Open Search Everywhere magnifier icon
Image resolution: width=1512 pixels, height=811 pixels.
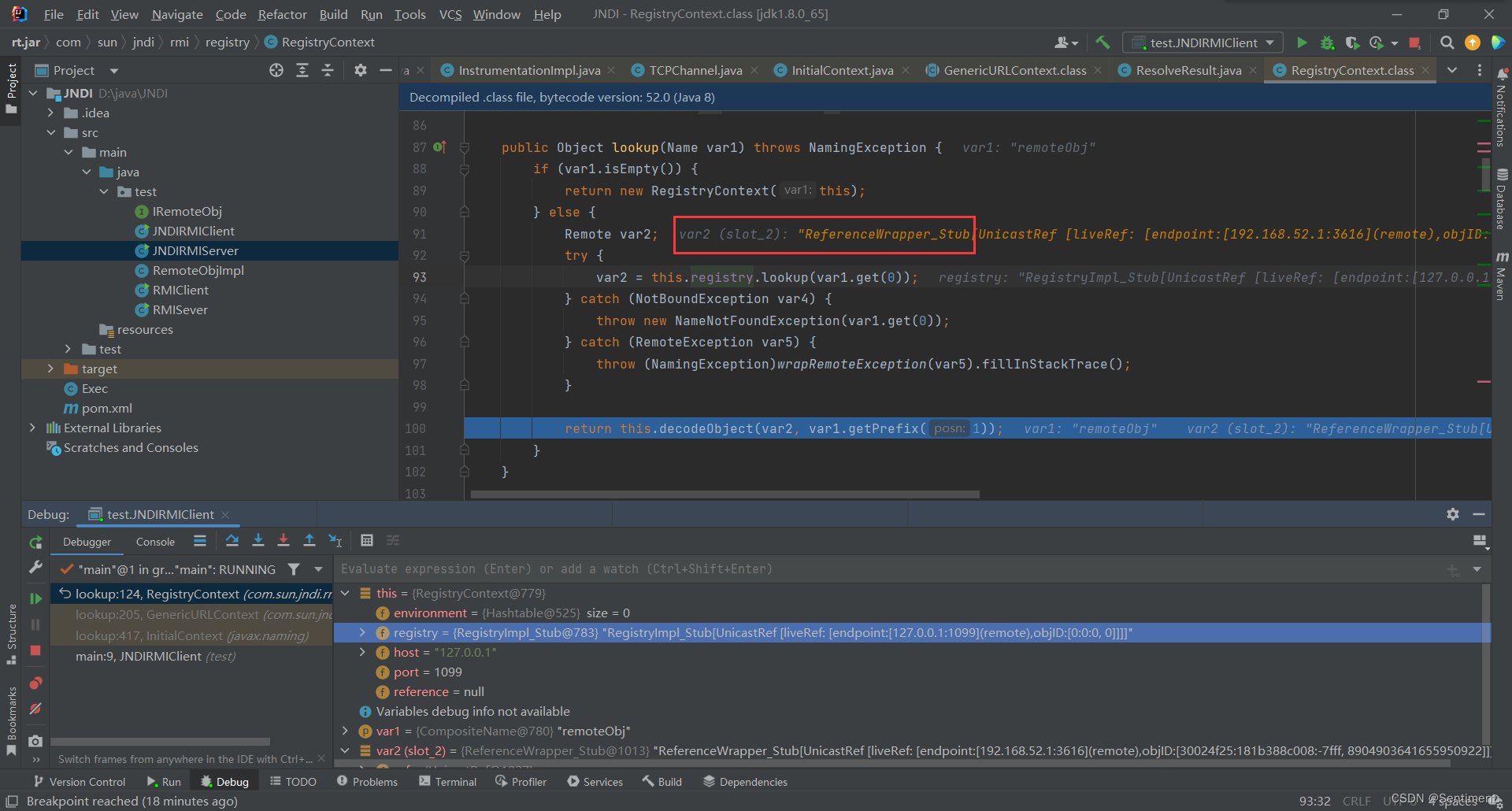[1447, 43]
